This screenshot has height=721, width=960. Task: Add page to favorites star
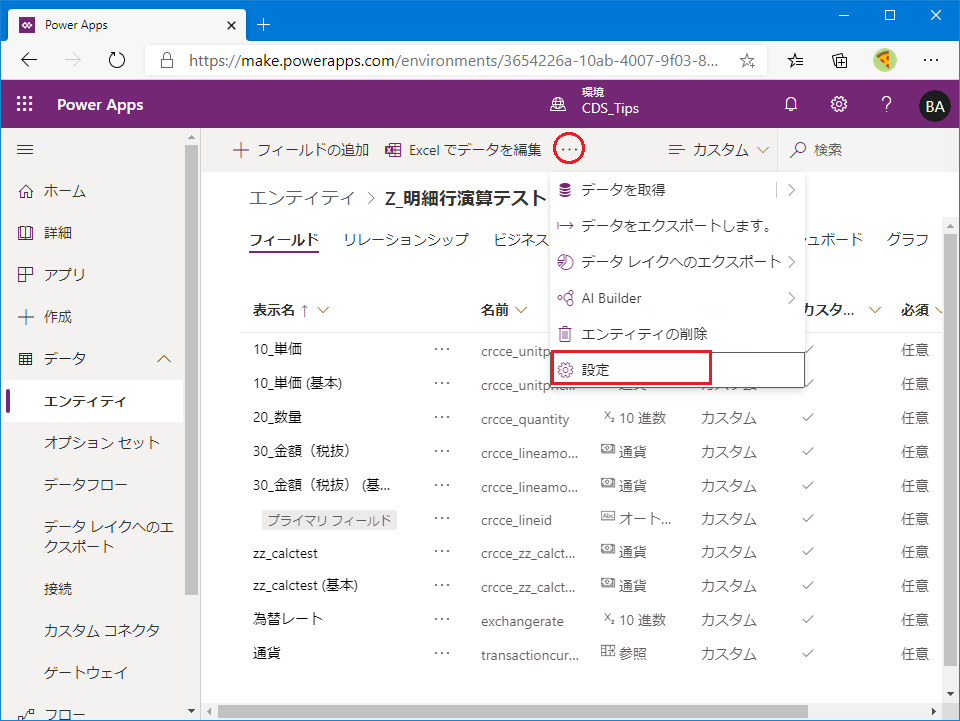tap(747, 61)
